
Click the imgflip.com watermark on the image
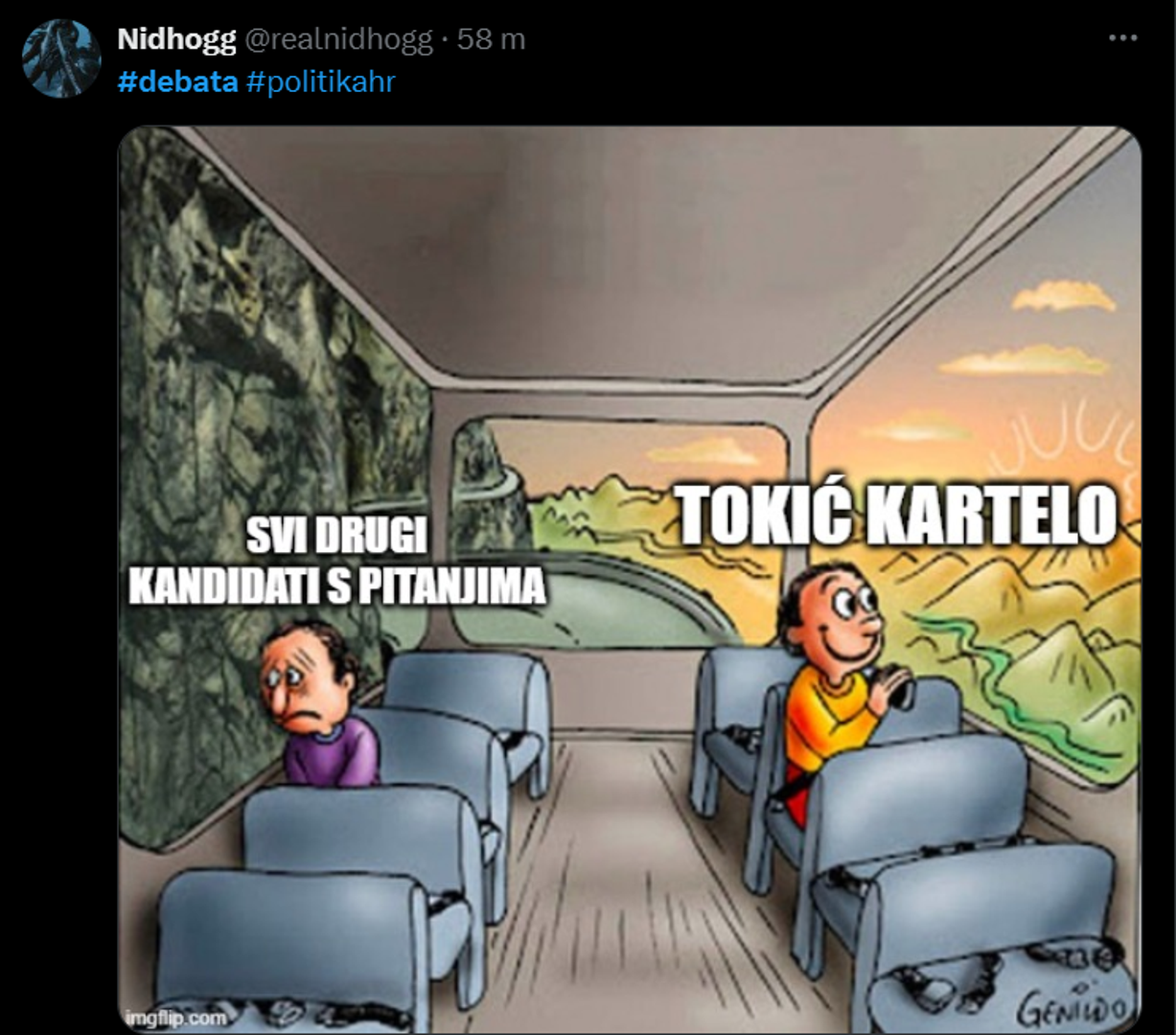coord(176,1017)
